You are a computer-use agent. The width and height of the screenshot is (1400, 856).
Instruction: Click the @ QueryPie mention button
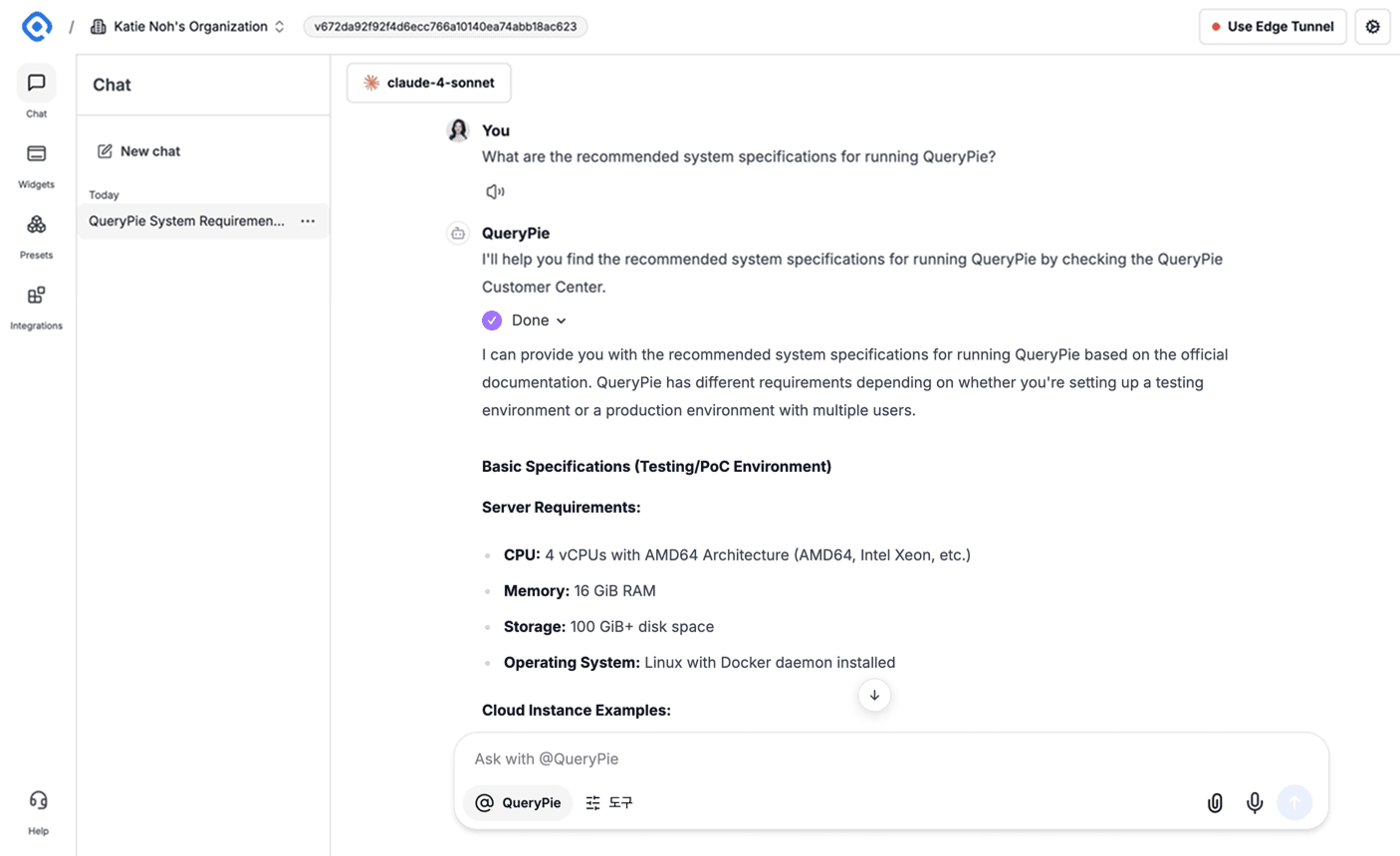coord(518,802)
